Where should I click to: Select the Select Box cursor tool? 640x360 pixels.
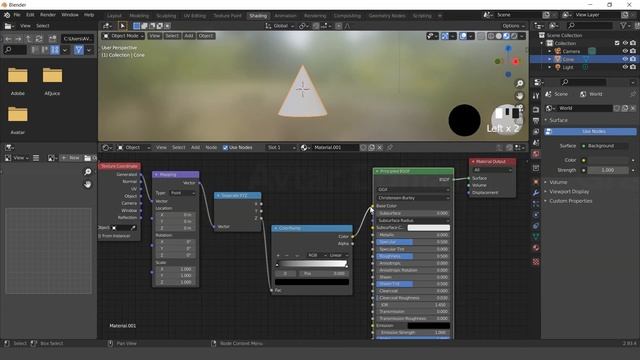[x=122, y=26]
